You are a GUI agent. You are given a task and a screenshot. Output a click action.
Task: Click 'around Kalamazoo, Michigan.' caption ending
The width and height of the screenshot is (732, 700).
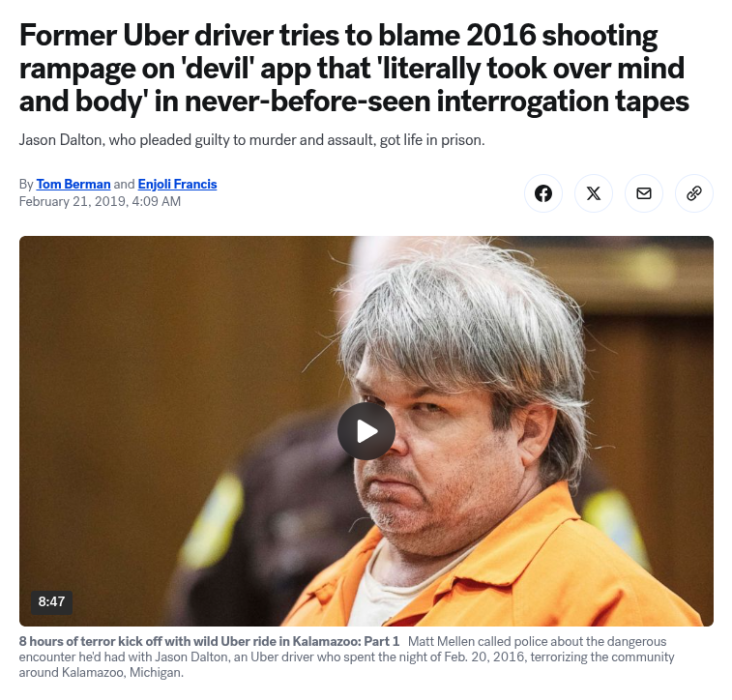pyautogui.click(x=101, y=672)
